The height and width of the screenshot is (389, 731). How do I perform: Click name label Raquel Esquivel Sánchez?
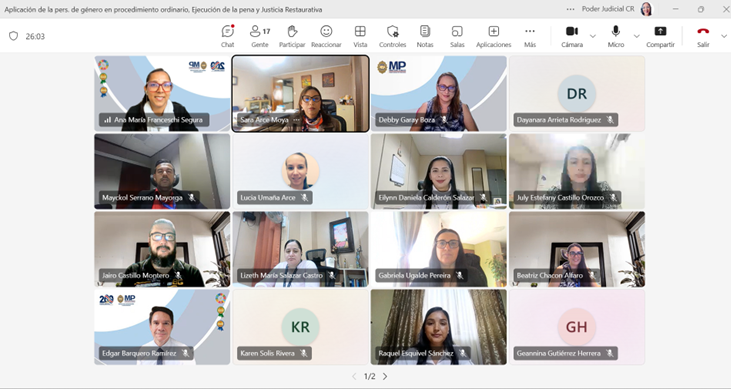416,354
